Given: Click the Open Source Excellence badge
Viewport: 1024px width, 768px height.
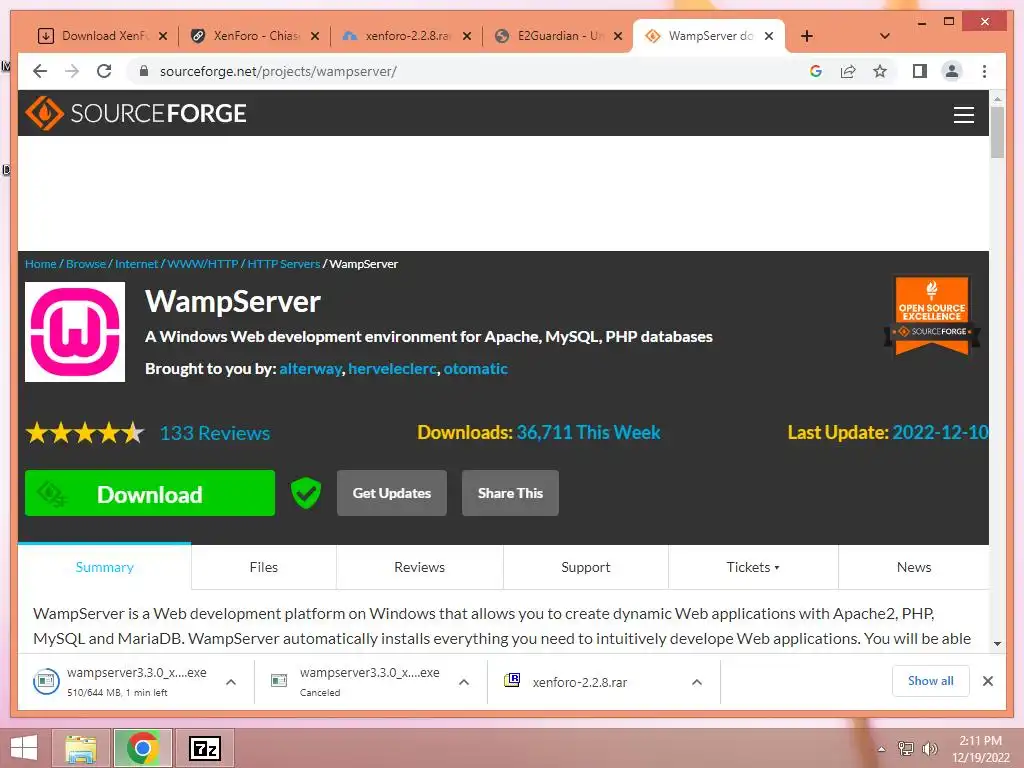Looking at the screenshot, I should pyautogui.click(x=932, y=315).
